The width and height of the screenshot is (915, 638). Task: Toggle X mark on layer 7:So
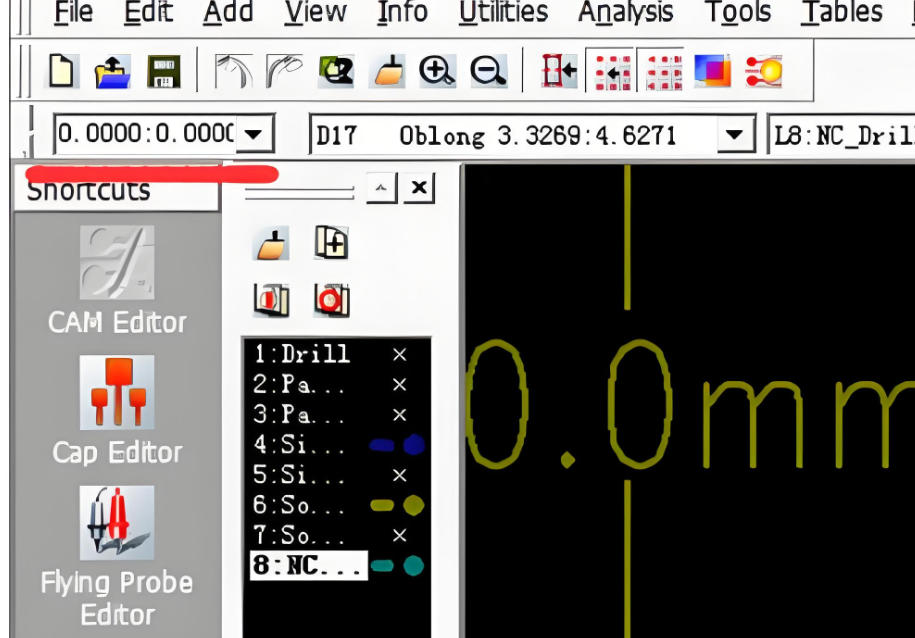399,536
